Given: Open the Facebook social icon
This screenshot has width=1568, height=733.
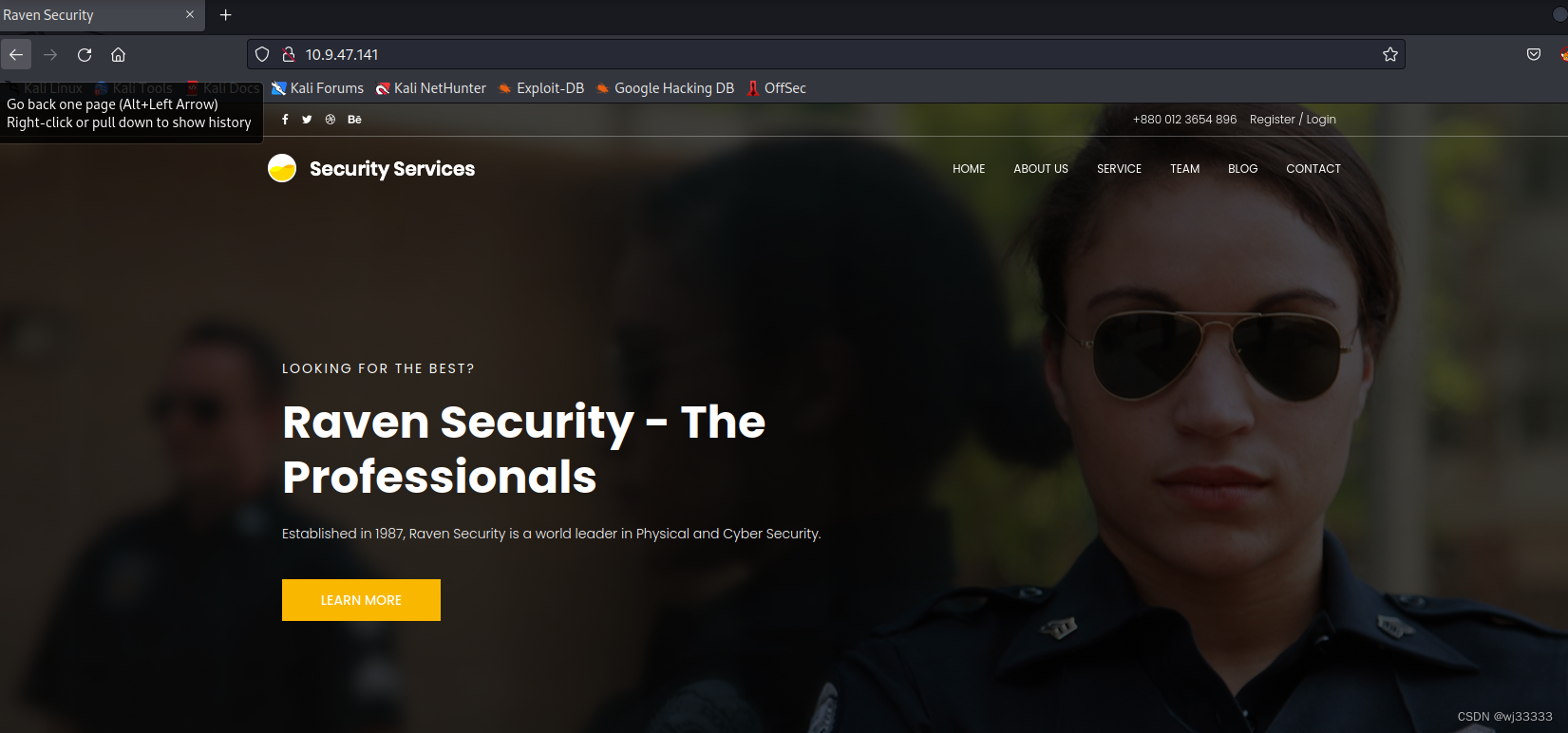Looking at the screenshot, I should click(285, 120).
